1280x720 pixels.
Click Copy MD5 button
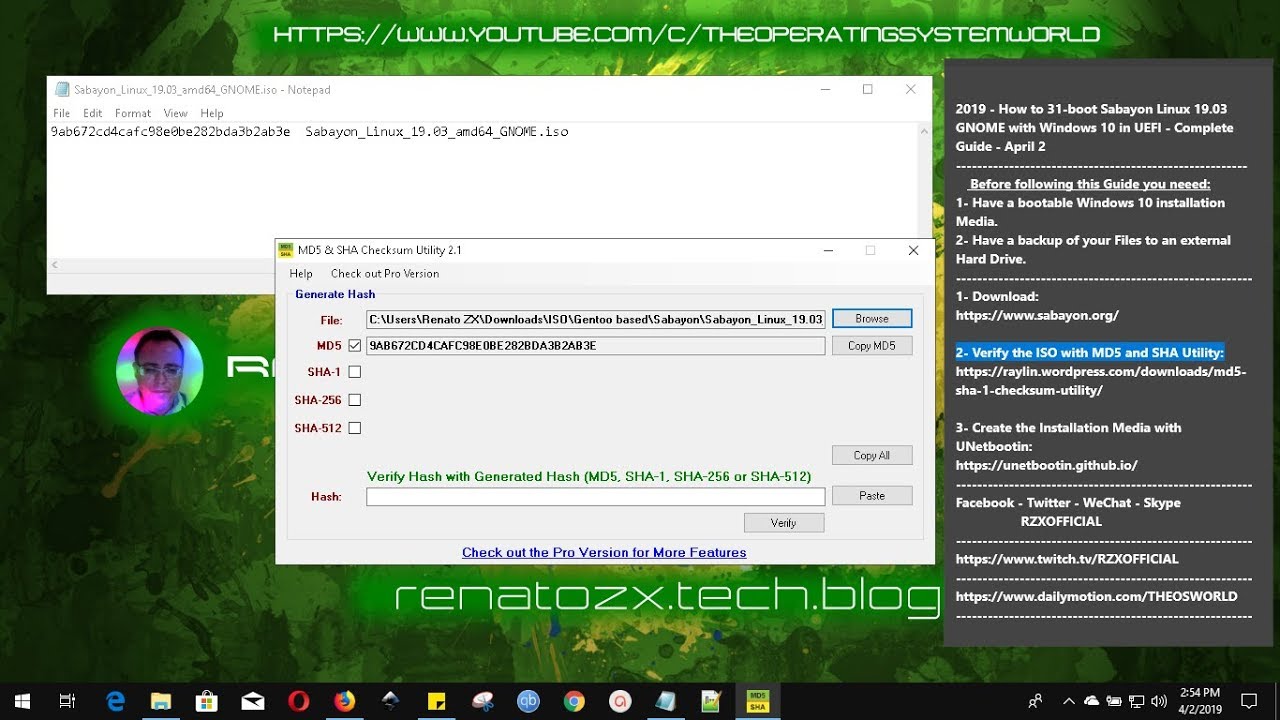pos(872,346)
